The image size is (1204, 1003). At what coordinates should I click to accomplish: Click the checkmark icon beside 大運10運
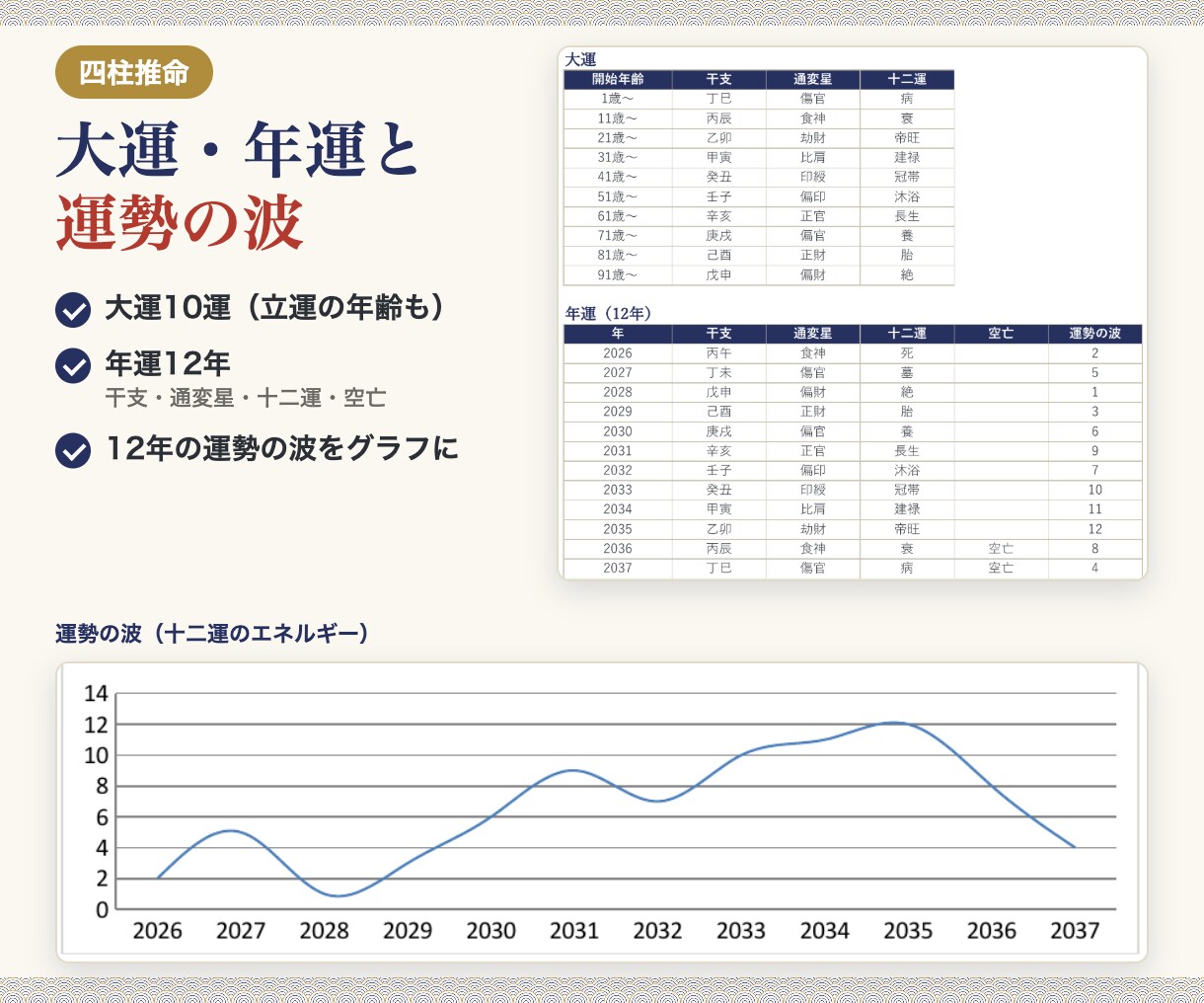(x=73, y=309)
